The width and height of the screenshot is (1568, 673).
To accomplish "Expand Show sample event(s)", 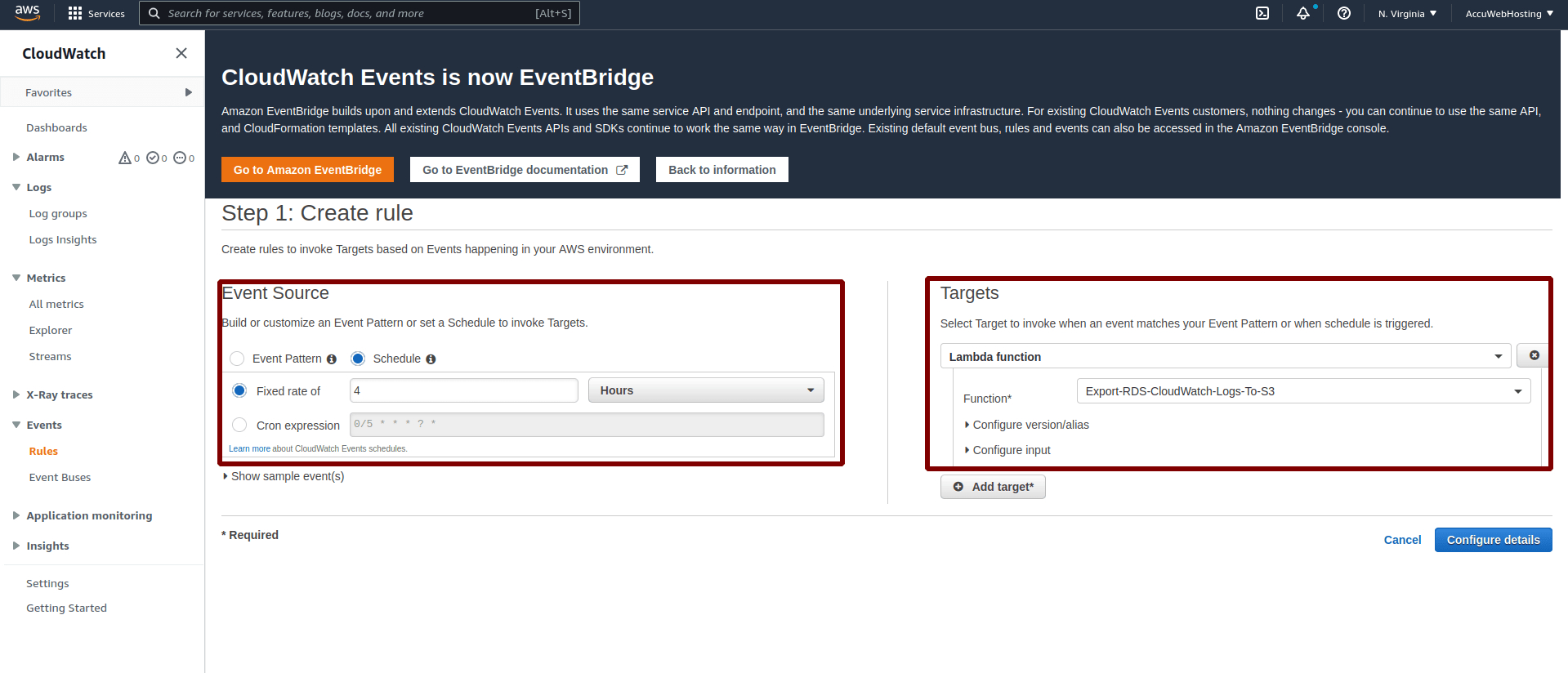I will [x=284, y=476].
